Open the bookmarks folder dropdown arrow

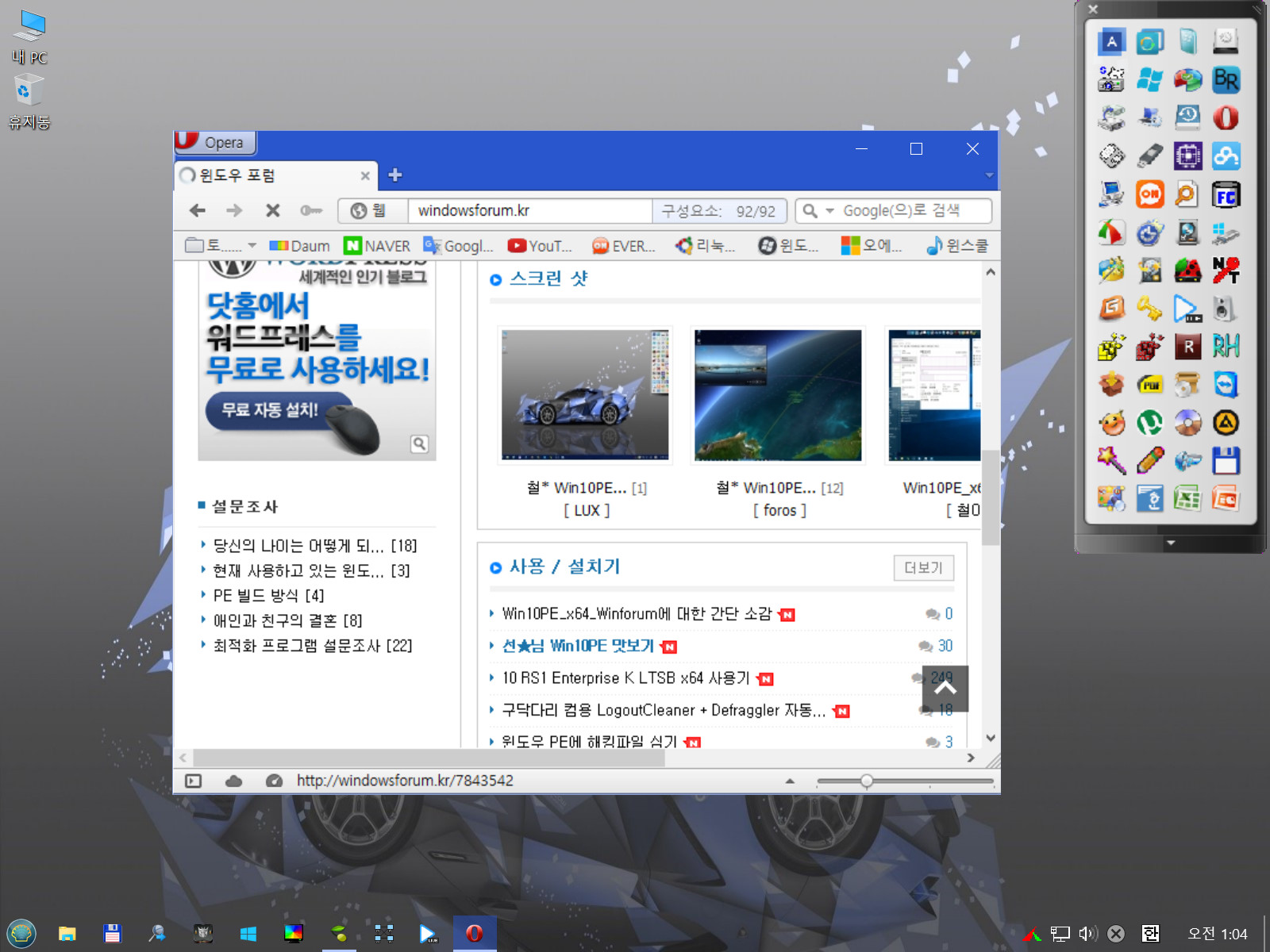252,246
